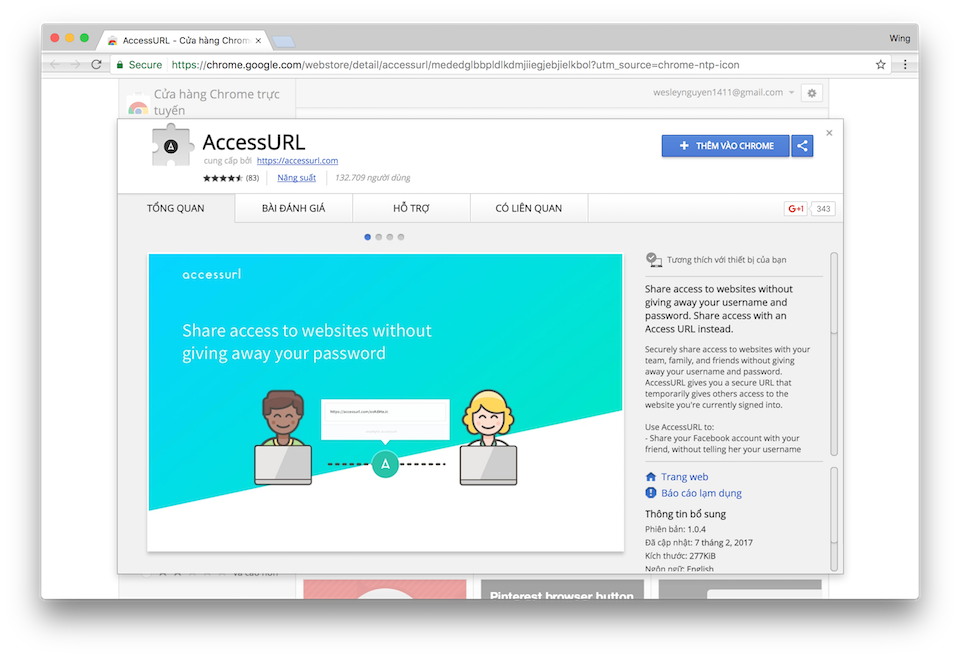Click the home icon beside Trang web

click(x=651, y=476)
